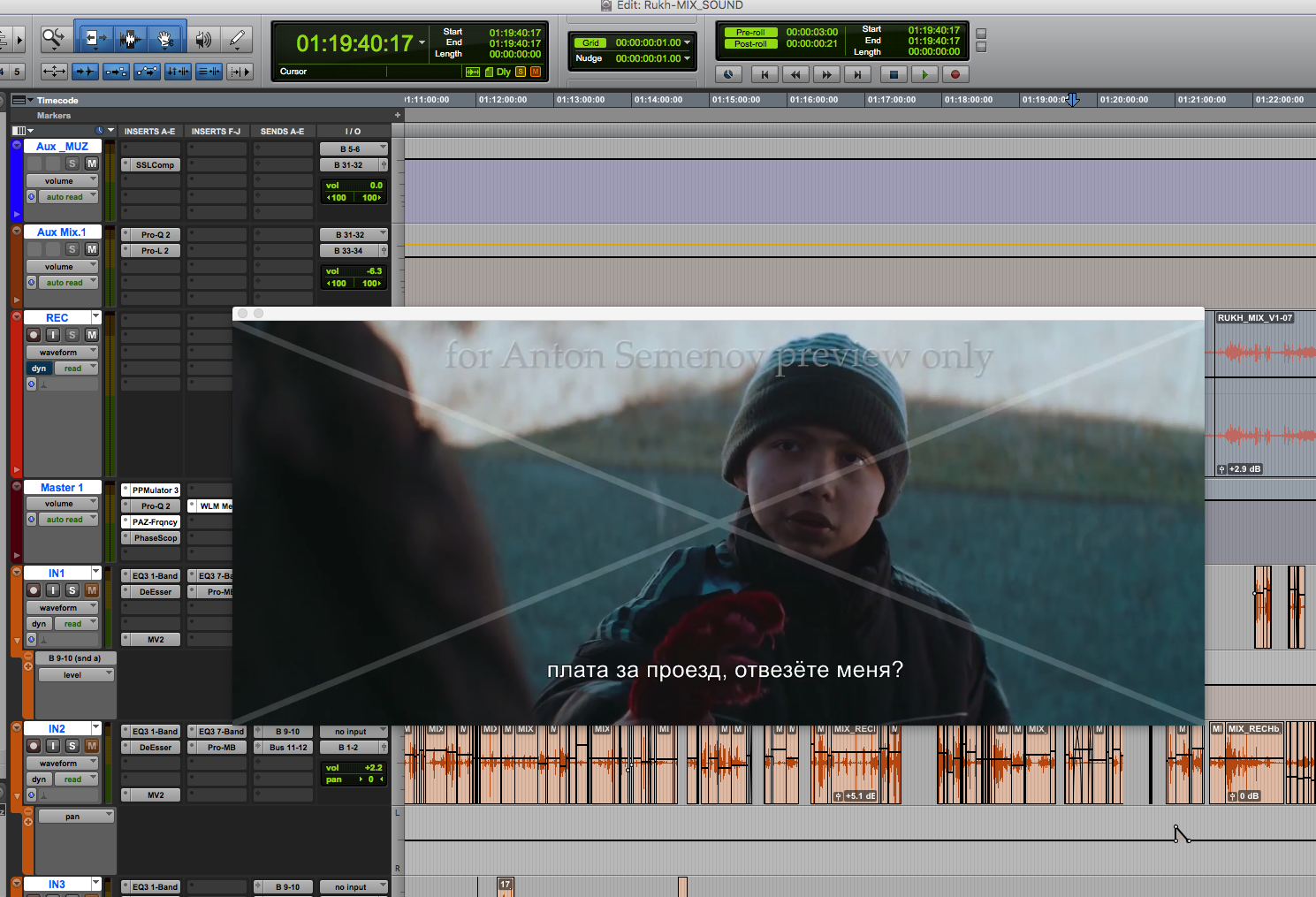Mute the Aux _MUZ track
Image resolution: width=1316 pixels, height=897 pixels.
pos(91,163)
